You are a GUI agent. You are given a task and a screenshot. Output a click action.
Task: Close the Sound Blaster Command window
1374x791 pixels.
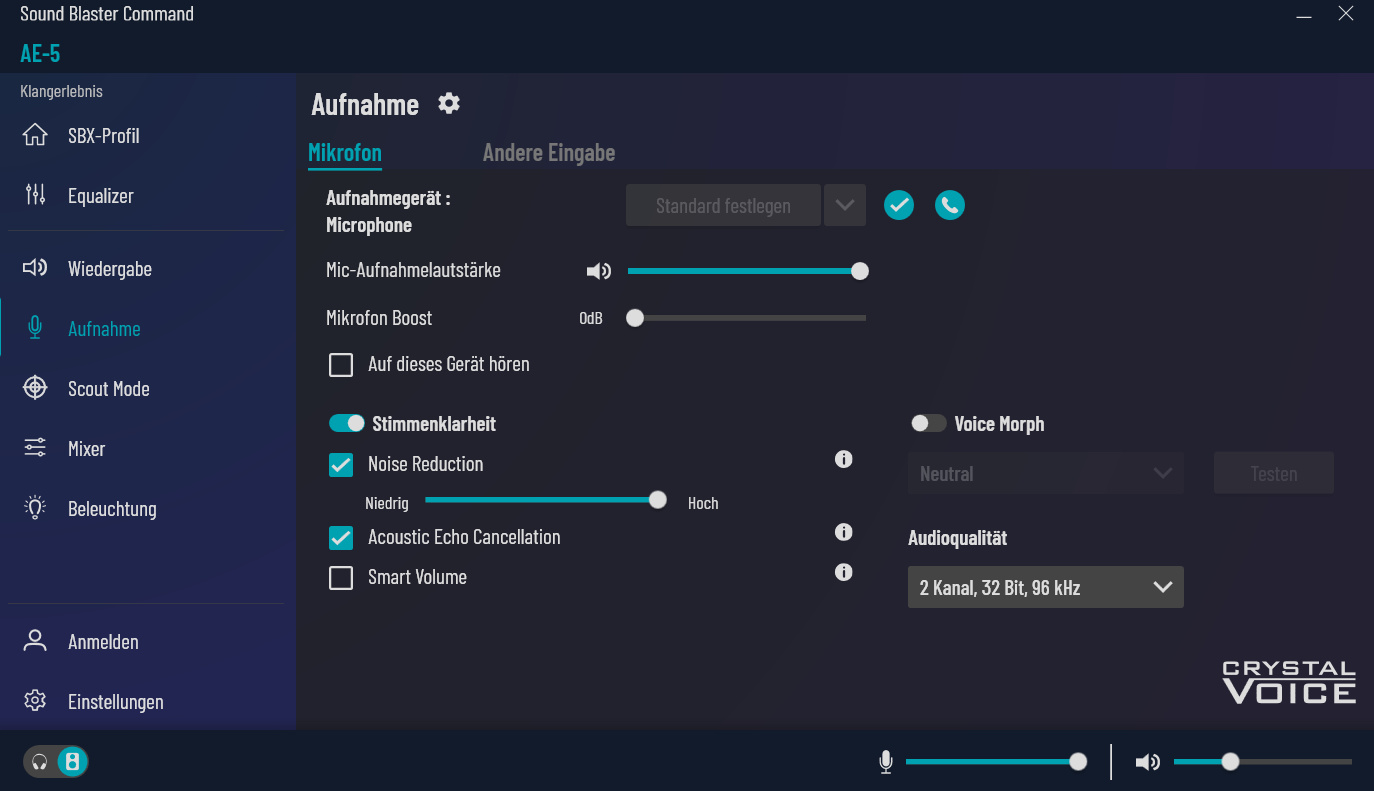[1346, 14]
